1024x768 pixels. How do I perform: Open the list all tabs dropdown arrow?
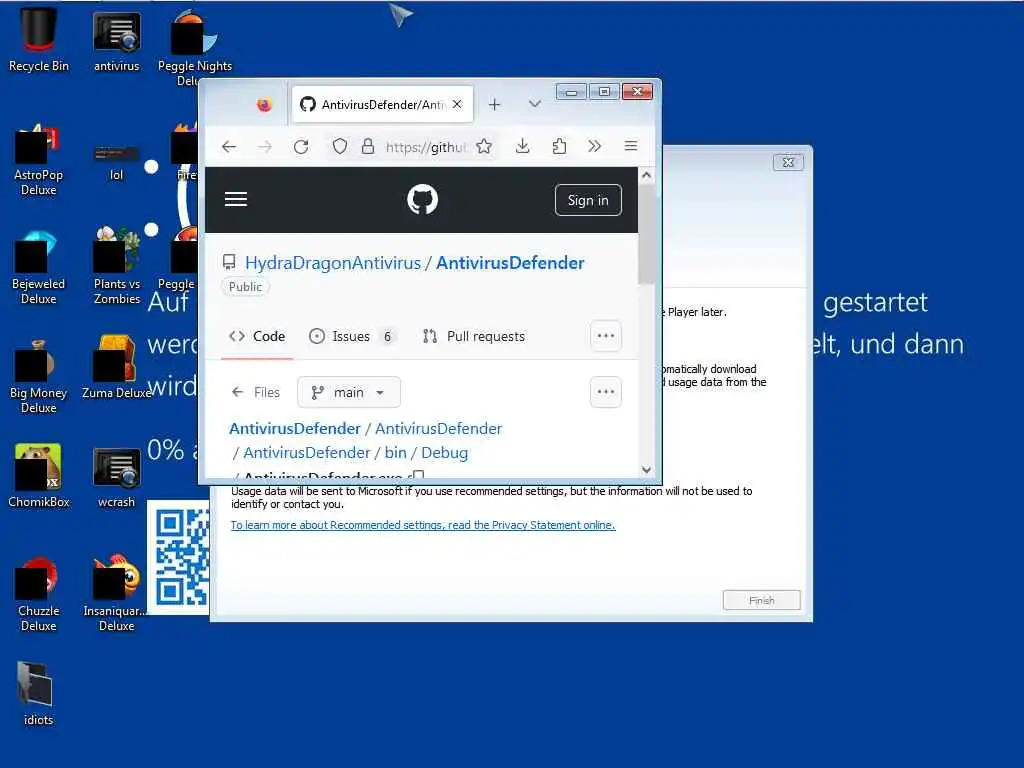point(534,104)
